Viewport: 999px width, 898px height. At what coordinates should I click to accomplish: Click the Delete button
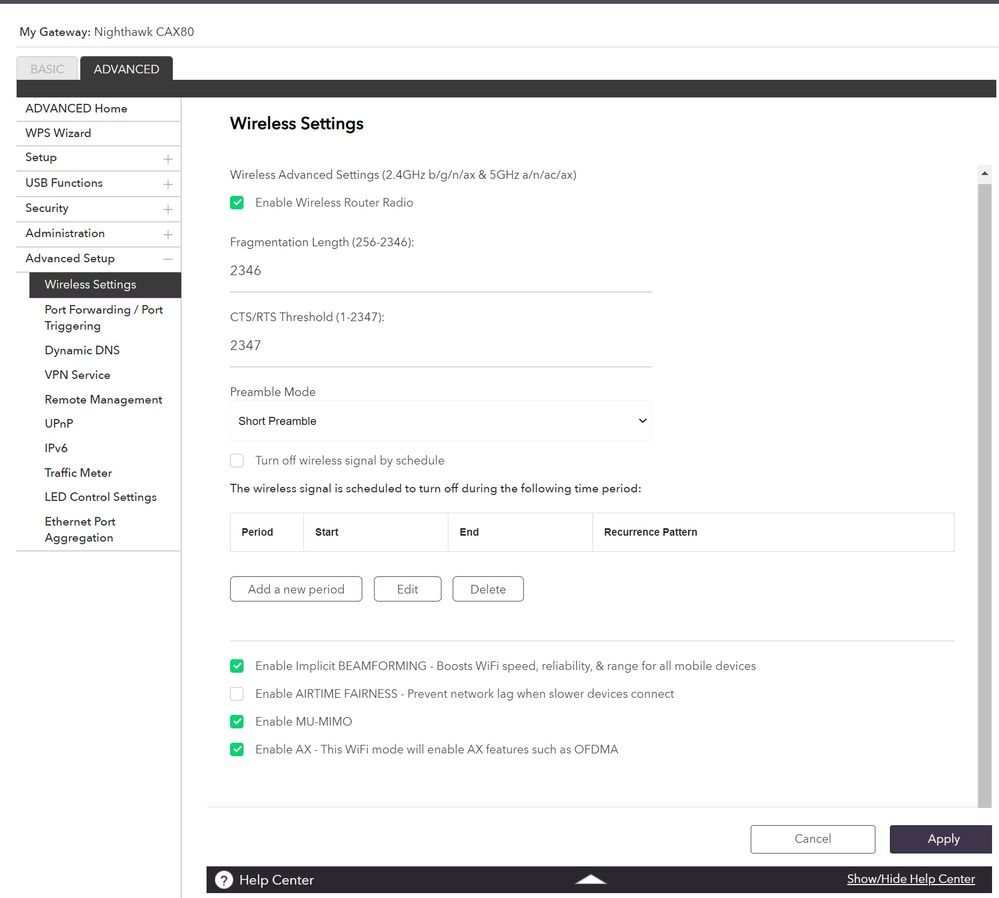[x=488, y=589]
